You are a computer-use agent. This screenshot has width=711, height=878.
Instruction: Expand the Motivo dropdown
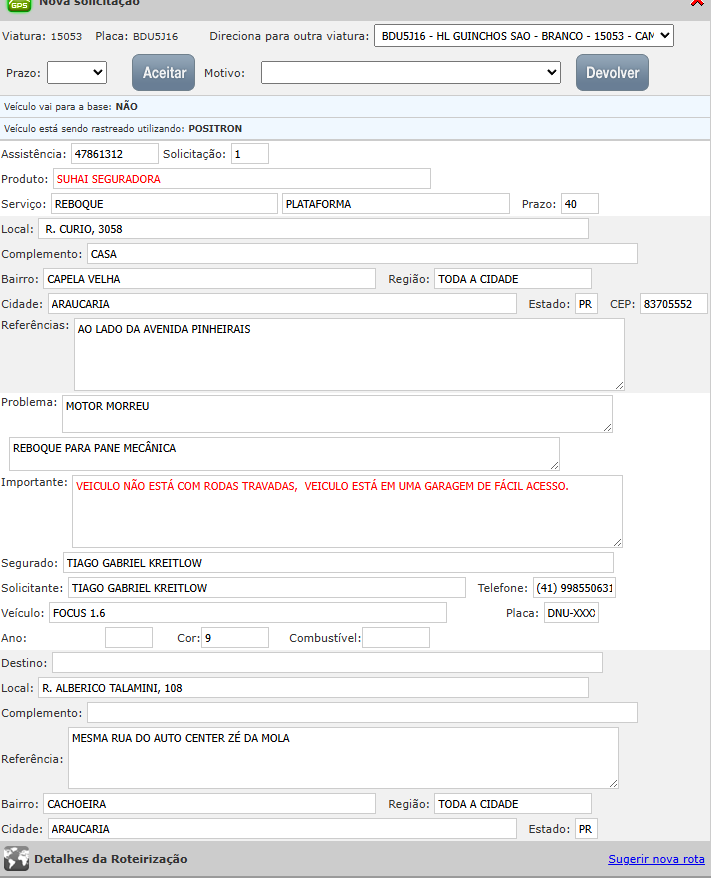410,73
